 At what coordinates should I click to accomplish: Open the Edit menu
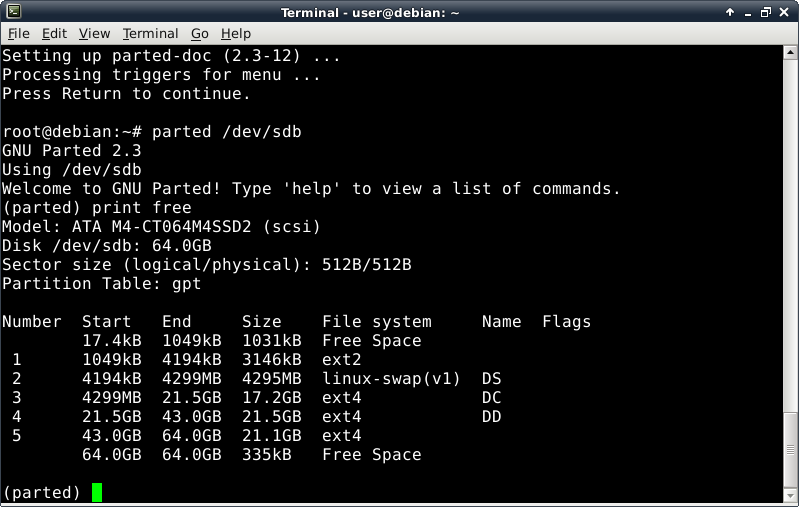(x=54, y=34)
